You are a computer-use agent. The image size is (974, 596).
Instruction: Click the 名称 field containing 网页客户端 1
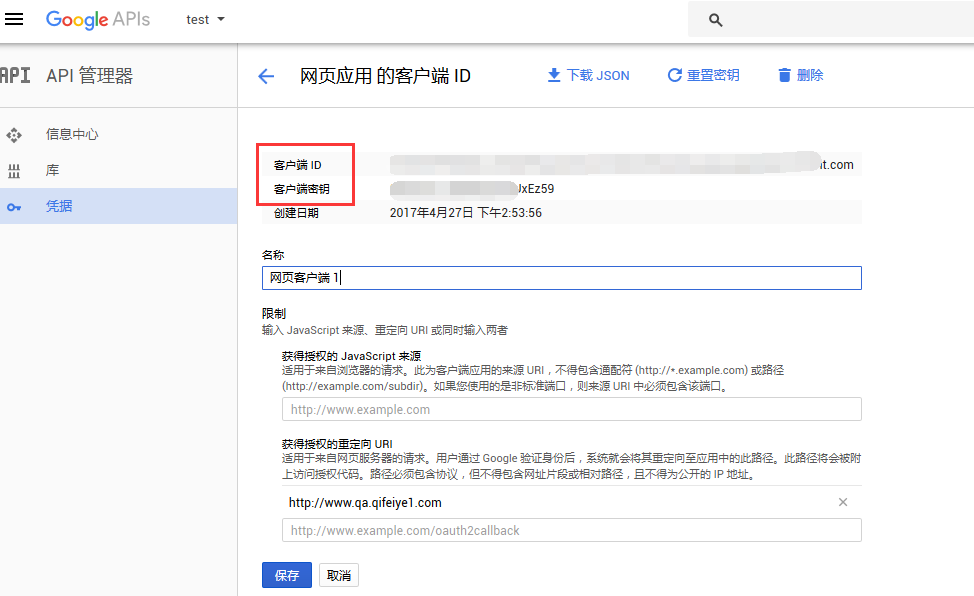[x=562, y=278]
